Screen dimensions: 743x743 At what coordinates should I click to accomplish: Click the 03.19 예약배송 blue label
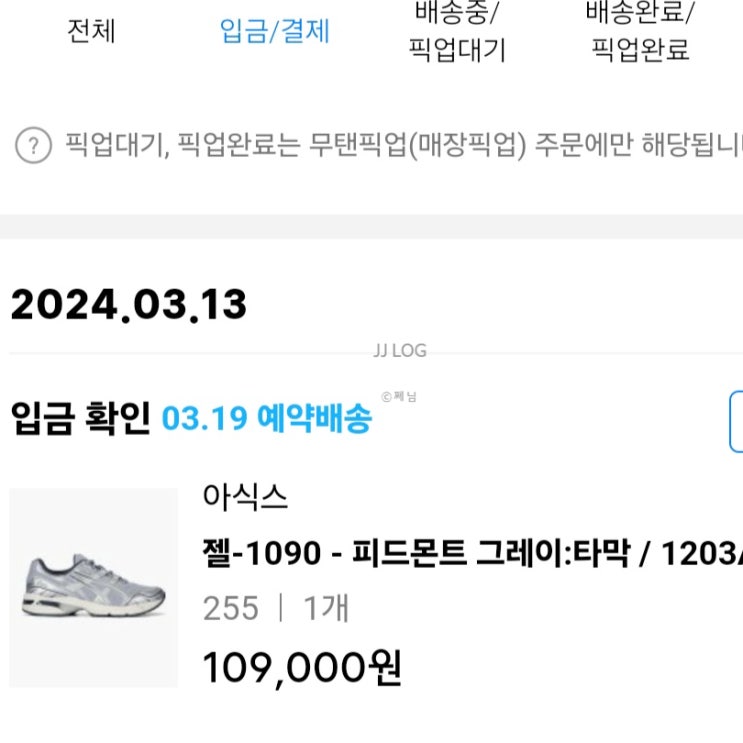click(266, 418)
